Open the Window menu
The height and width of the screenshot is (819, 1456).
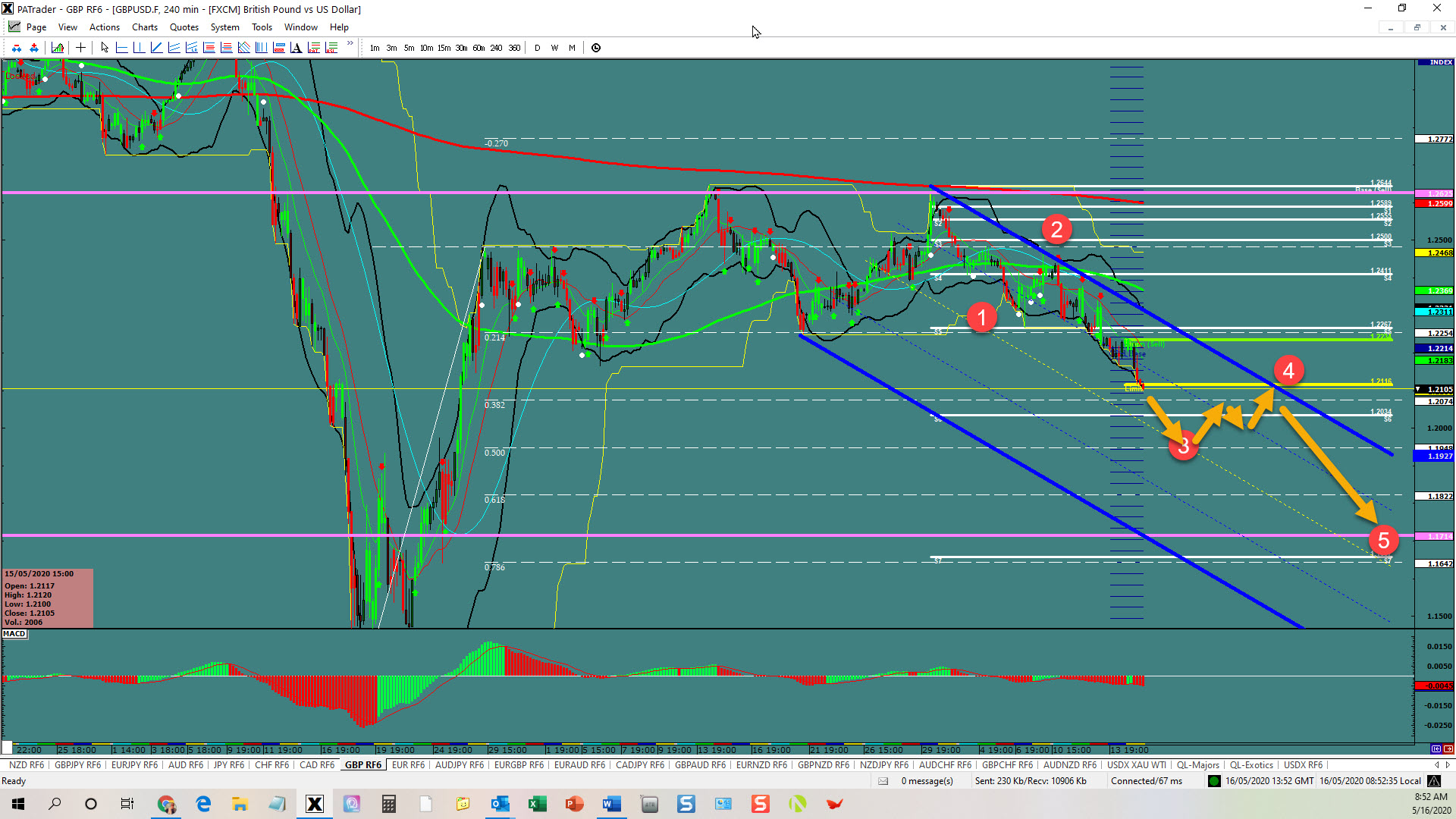click(x=301, y=27)
